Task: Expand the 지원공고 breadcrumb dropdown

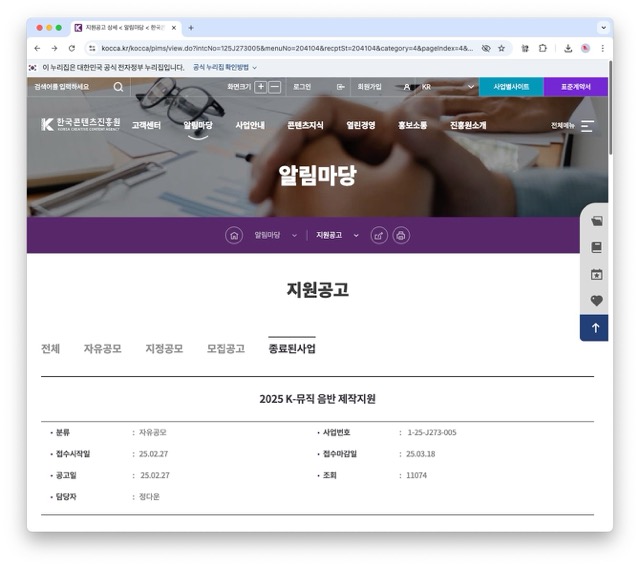Action: point(356,236)
